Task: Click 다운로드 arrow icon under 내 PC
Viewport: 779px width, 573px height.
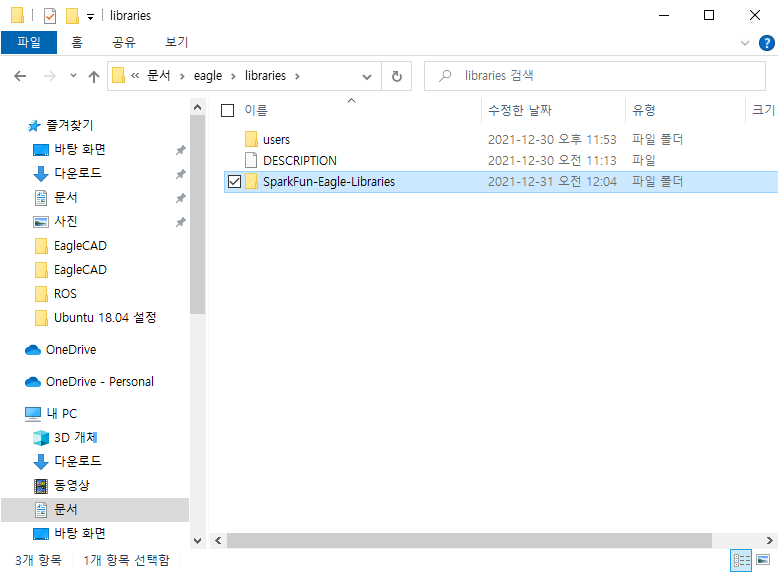Action: coord(41,462)
